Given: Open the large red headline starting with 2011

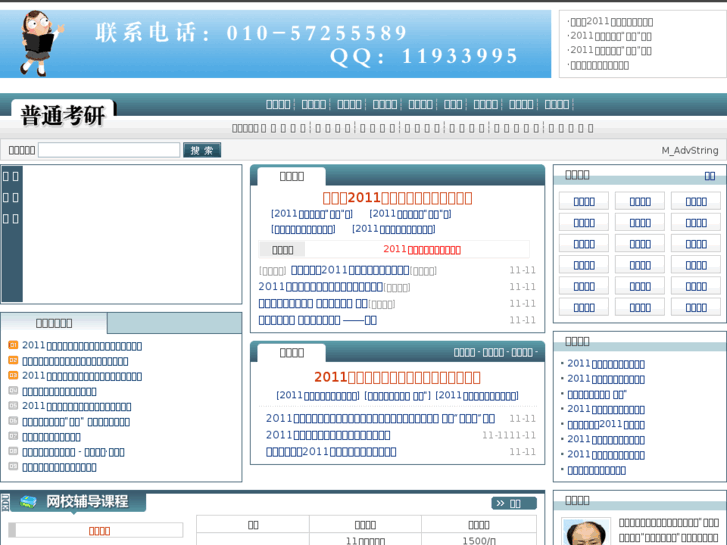Looking at the screenshot, I should pos(397,377).
